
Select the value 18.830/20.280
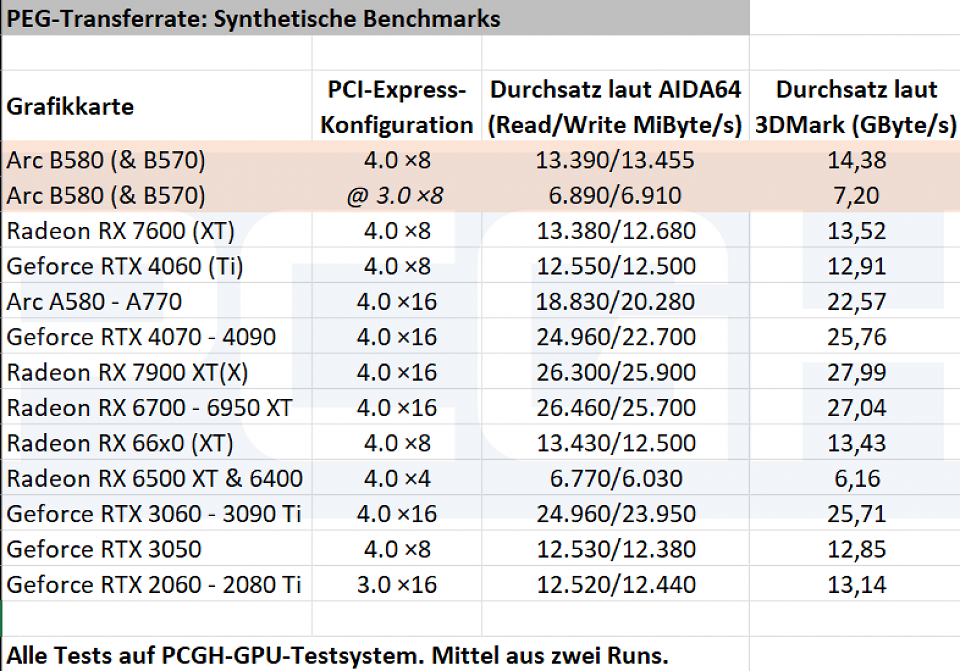[x=615, y=302]
